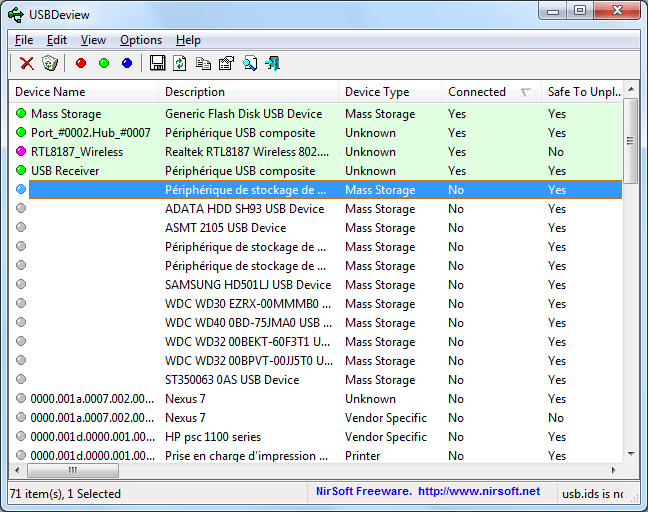The image size is (648, 512).
Task: Open the Help menu
Action: [x=188, y=40]
